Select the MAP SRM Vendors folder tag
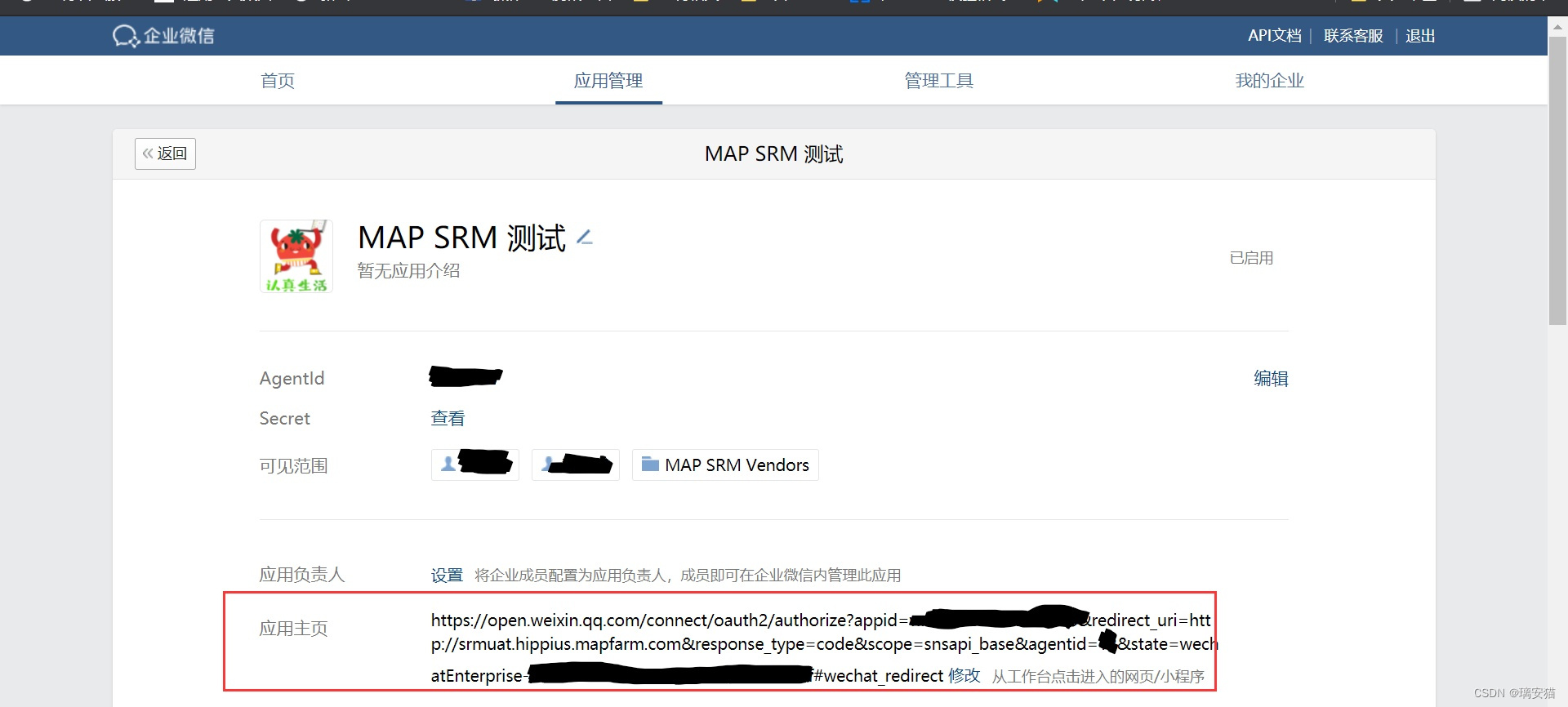Viewport: 1568px width, 707px height. point(725,465)
